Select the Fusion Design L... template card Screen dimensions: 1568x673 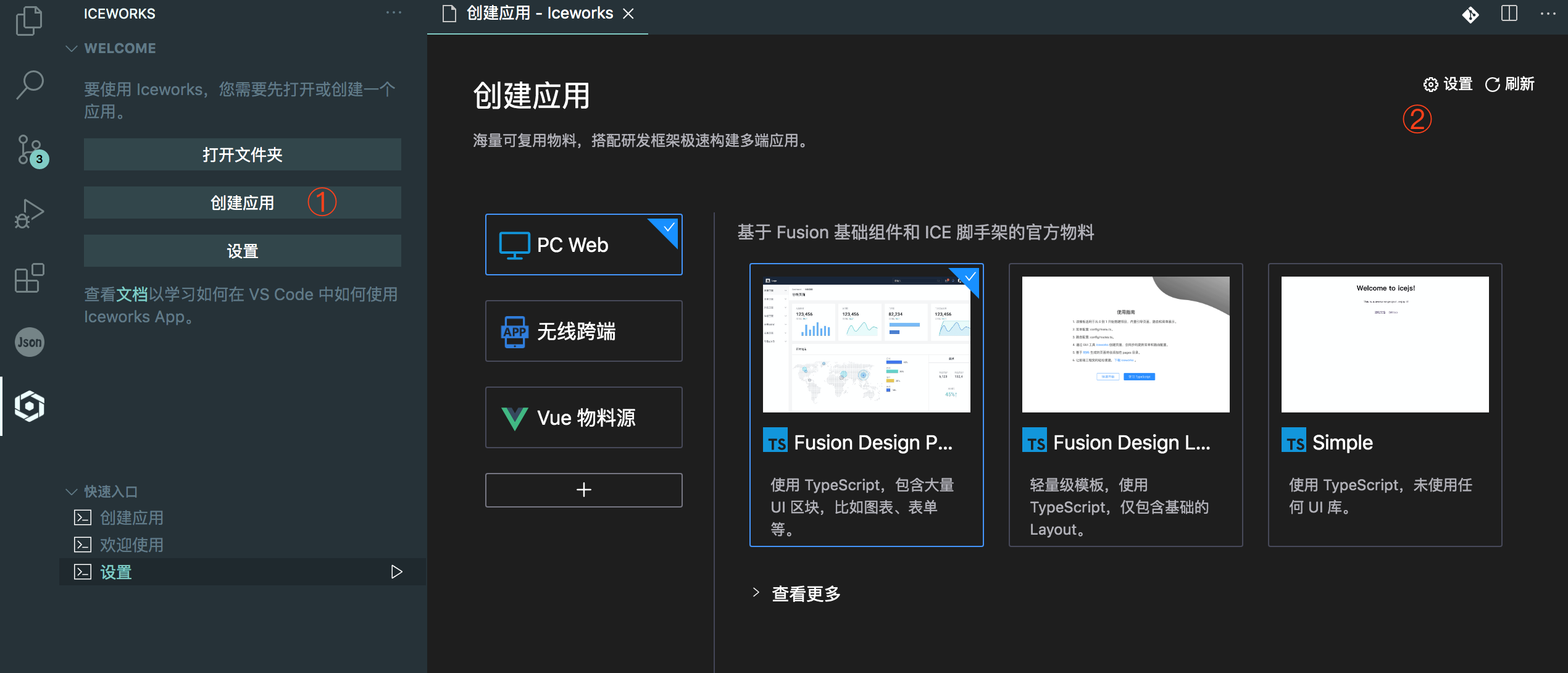tap(1125, 405)
